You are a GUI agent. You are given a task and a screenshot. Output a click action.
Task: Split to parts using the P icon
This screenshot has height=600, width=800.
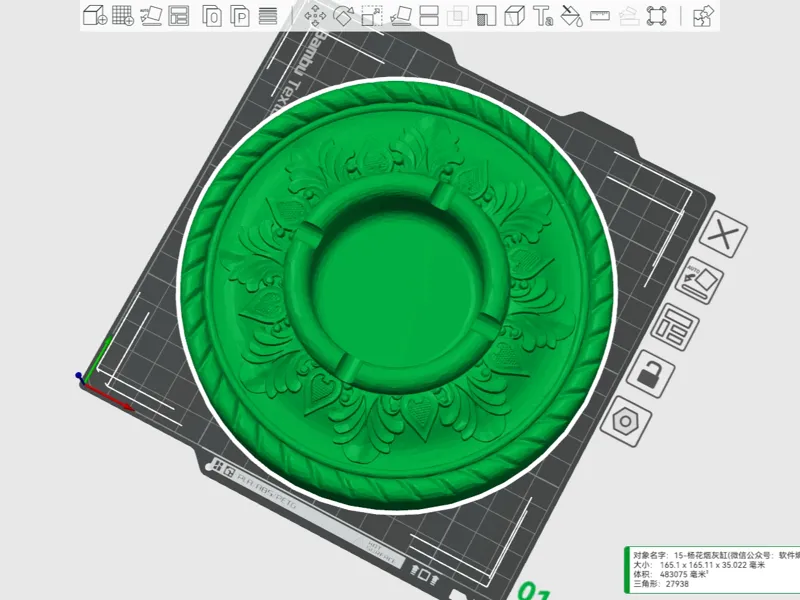tap(240, 16)
